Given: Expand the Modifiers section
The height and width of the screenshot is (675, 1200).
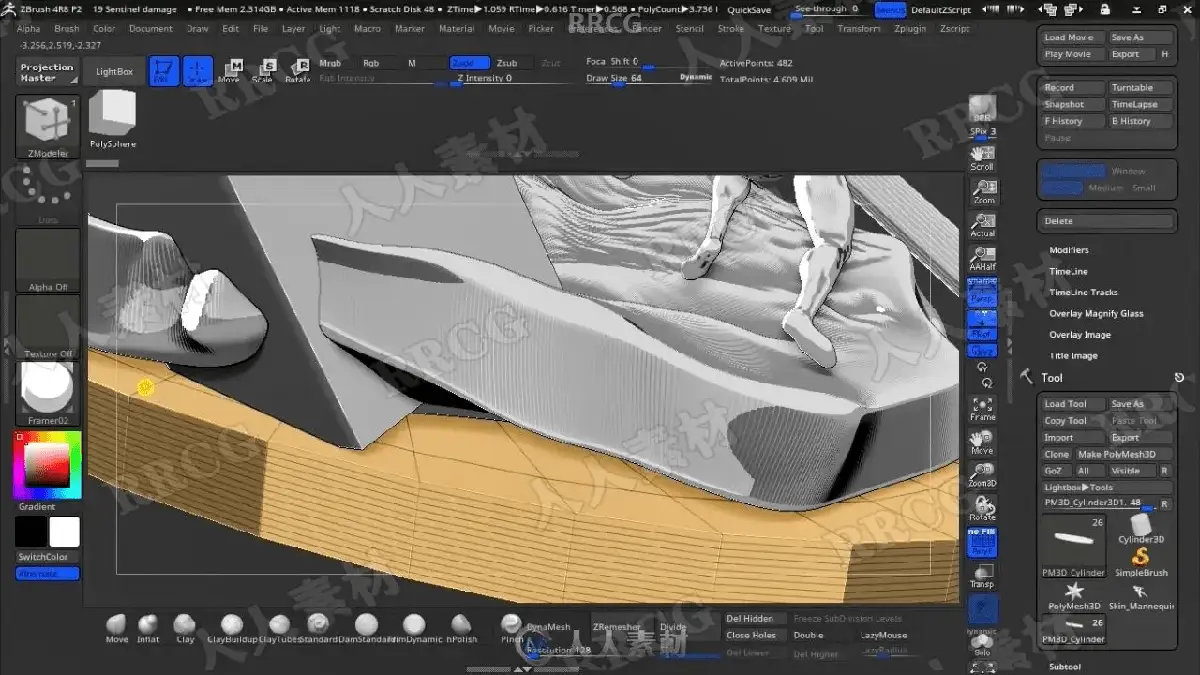Looking at the screenshot, I should click(x=1069, y=250).
